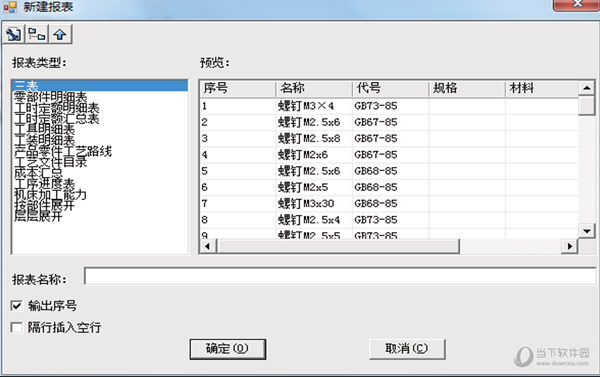
Task: Click sequence number 8 in preview
Action: coord(204,220)
